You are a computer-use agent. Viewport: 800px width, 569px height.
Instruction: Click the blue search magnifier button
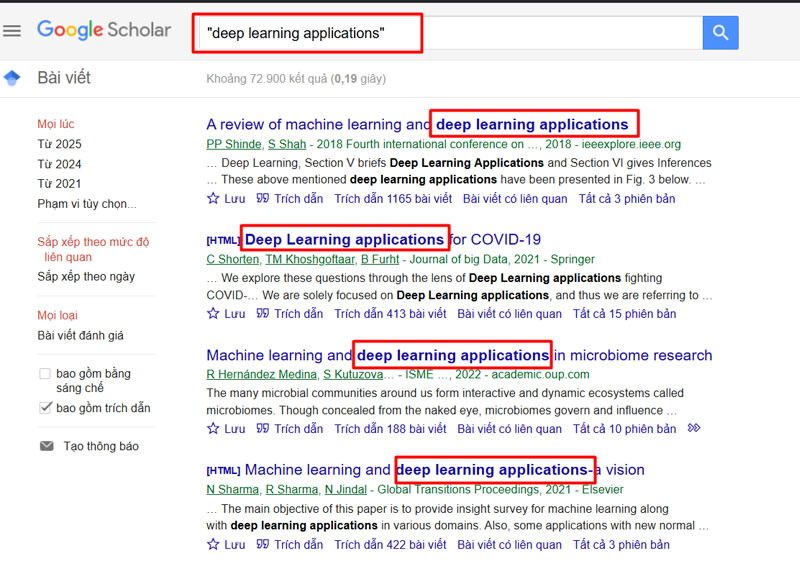(720, 33)
